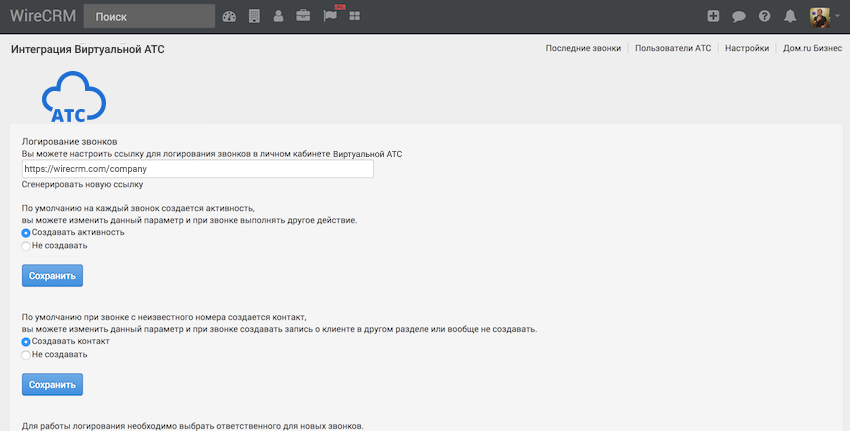
Task: Open the contacts person icon
Action: click(278, 16)
